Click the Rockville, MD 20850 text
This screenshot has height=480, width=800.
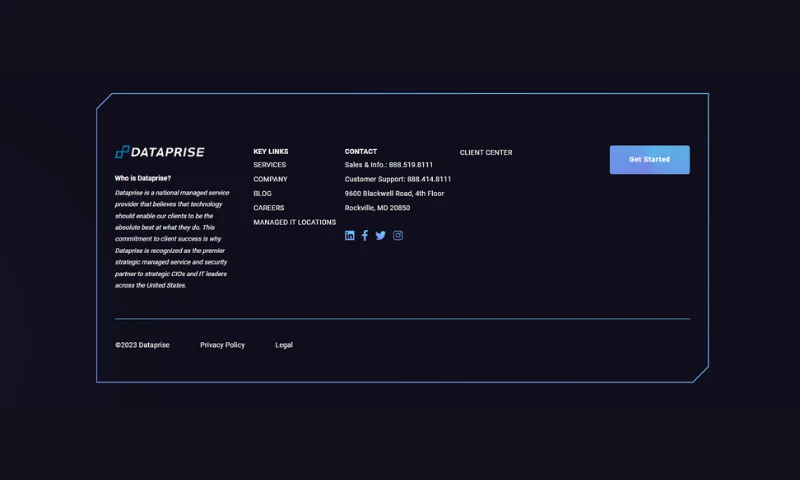coord(377,208)
